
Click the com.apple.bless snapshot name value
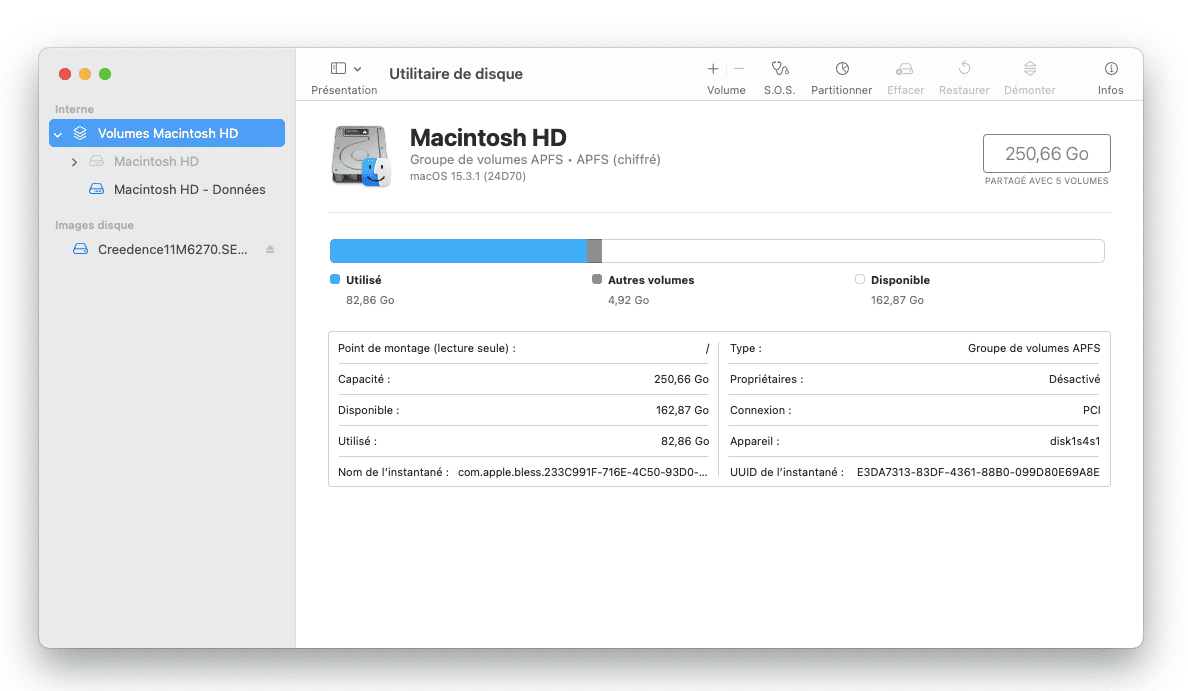click(583, 473)
